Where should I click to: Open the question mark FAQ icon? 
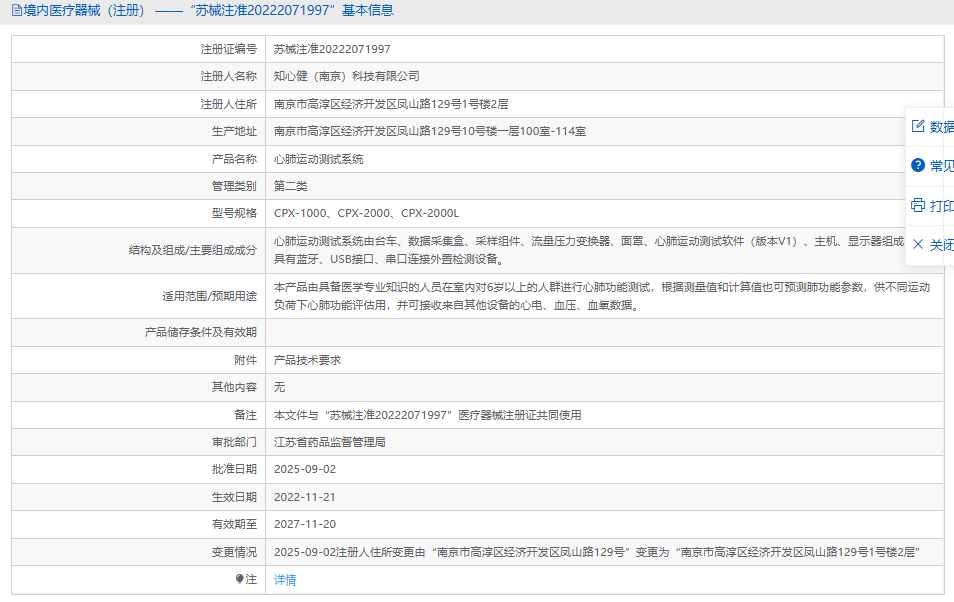pyautogui.click(x=918, y=165)
